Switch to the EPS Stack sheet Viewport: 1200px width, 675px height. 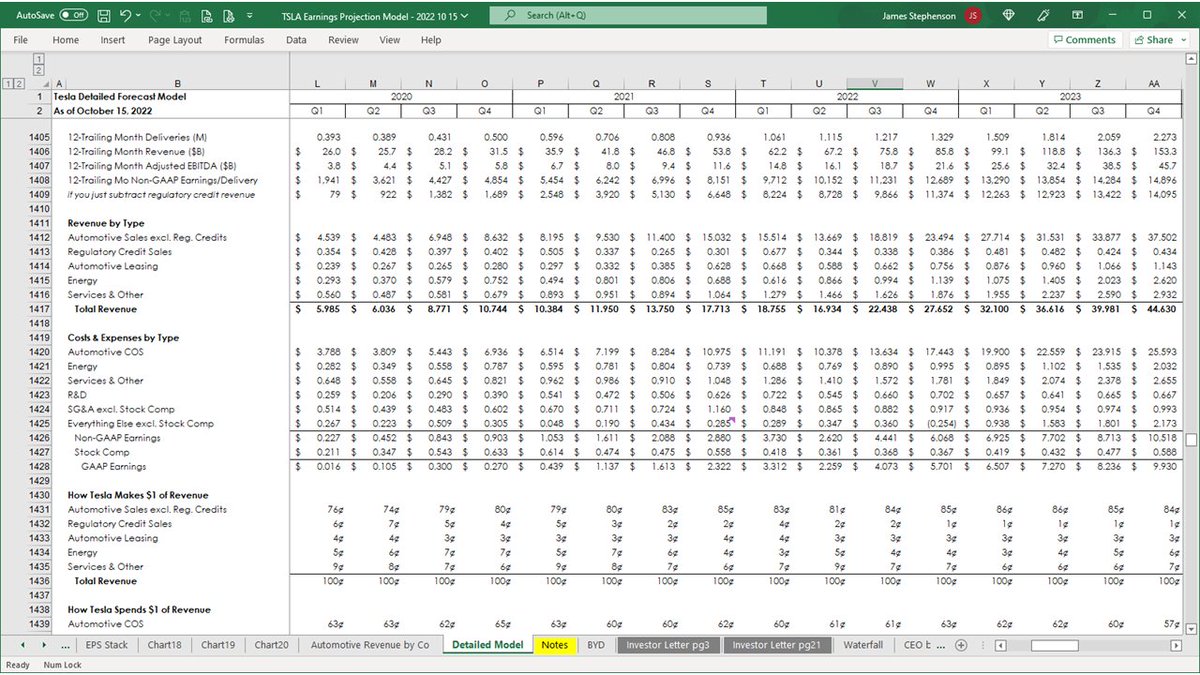coord(107,645)
